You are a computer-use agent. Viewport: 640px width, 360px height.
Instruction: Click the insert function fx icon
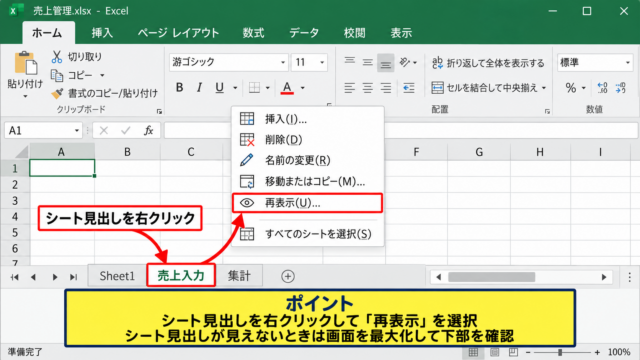[149, 131]
